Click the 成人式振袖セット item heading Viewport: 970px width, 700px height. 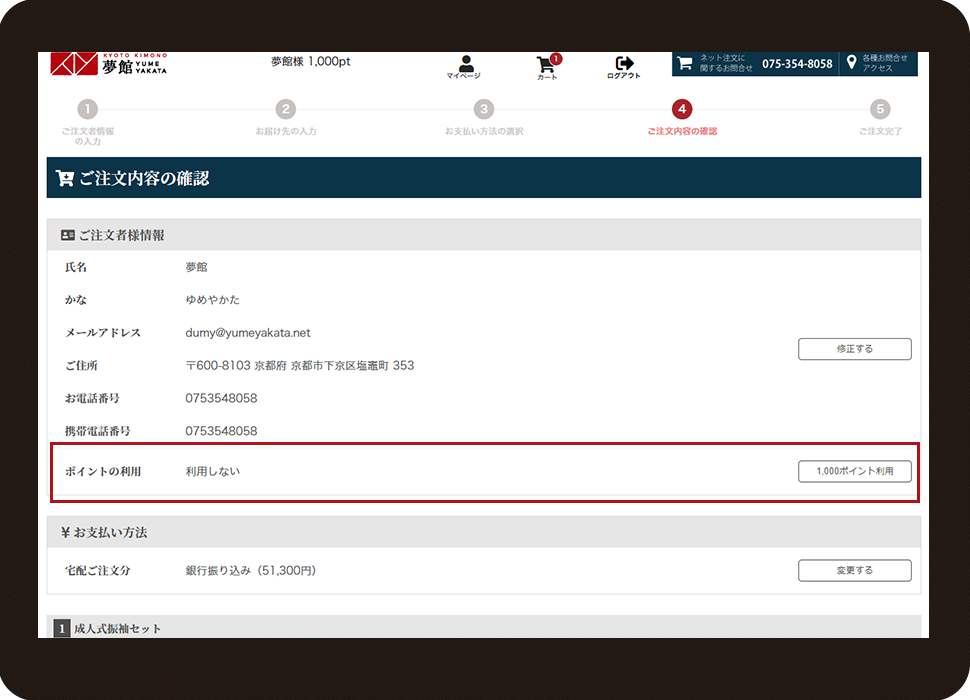click(118, 629)
